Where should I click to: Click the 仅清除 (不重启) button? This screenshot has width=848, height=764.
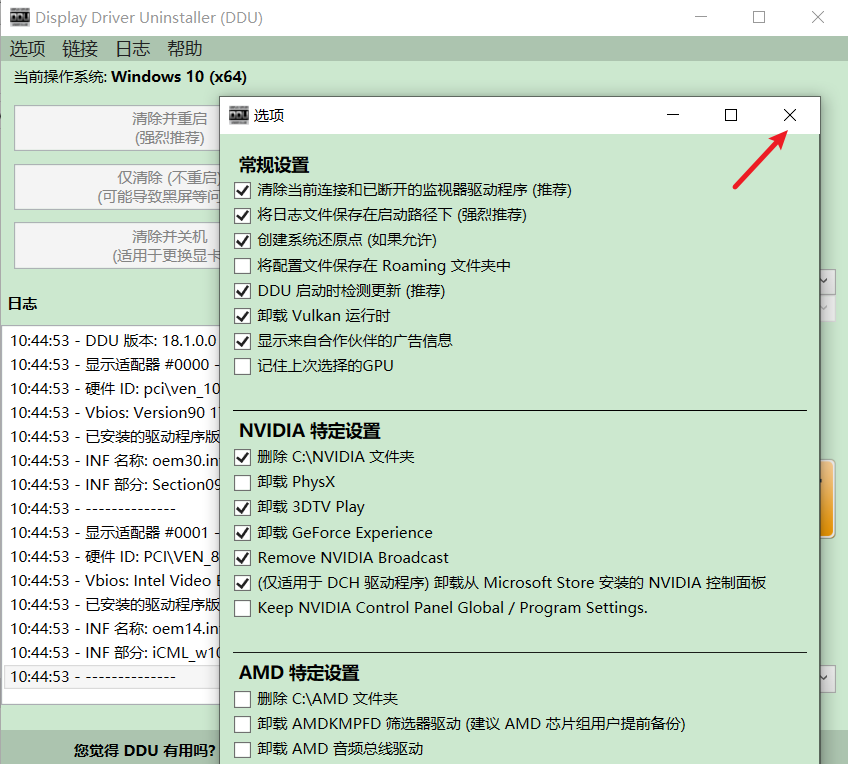tap(117, 187)
